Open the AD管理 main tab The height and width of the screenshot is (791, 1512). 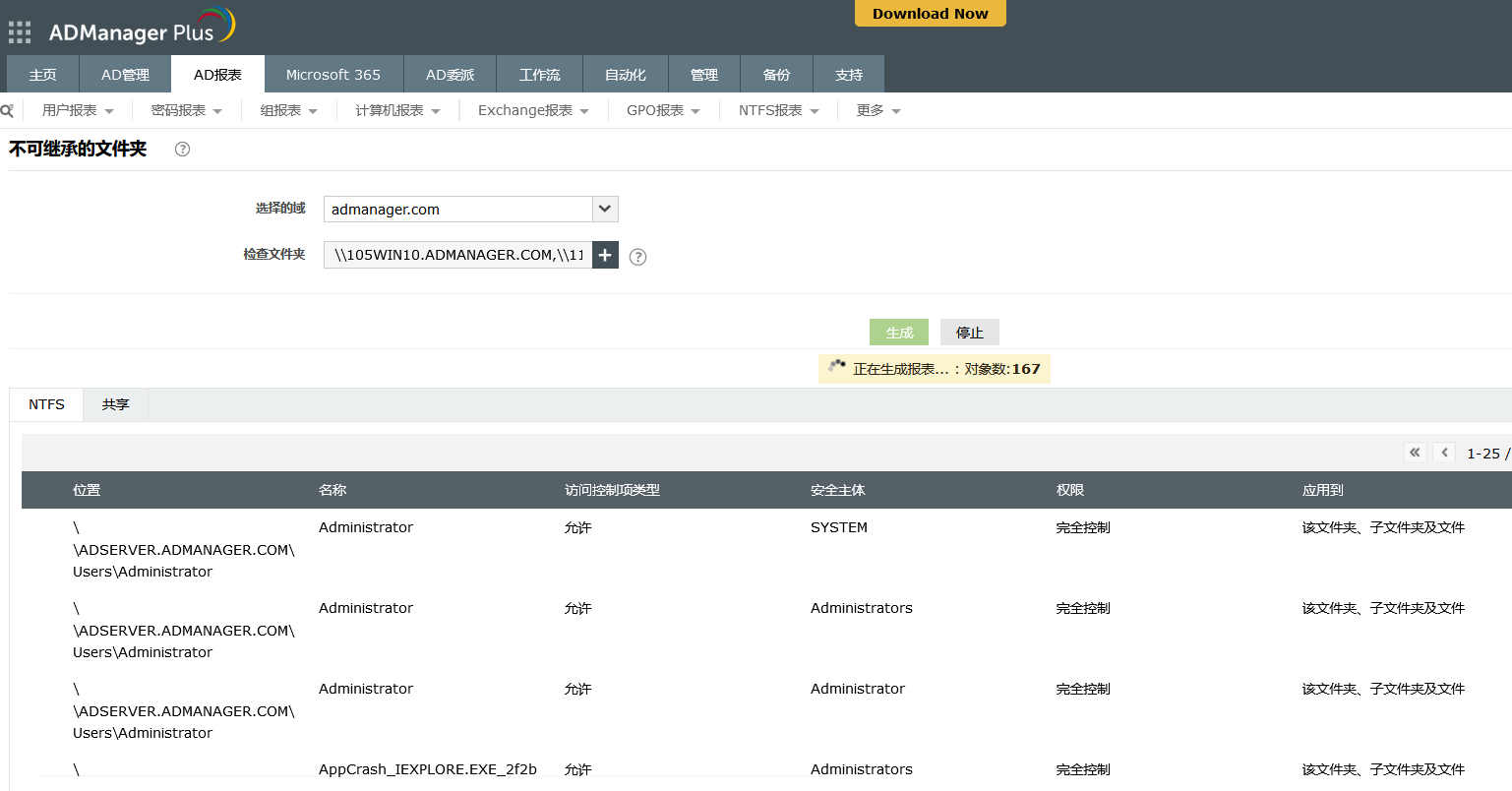[x=125, y=75]
